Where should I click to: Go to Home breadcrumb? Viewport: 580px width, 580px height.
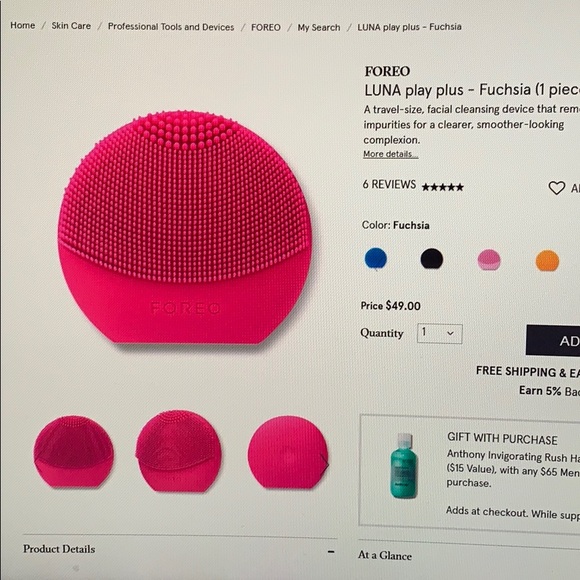coord(23,25)
